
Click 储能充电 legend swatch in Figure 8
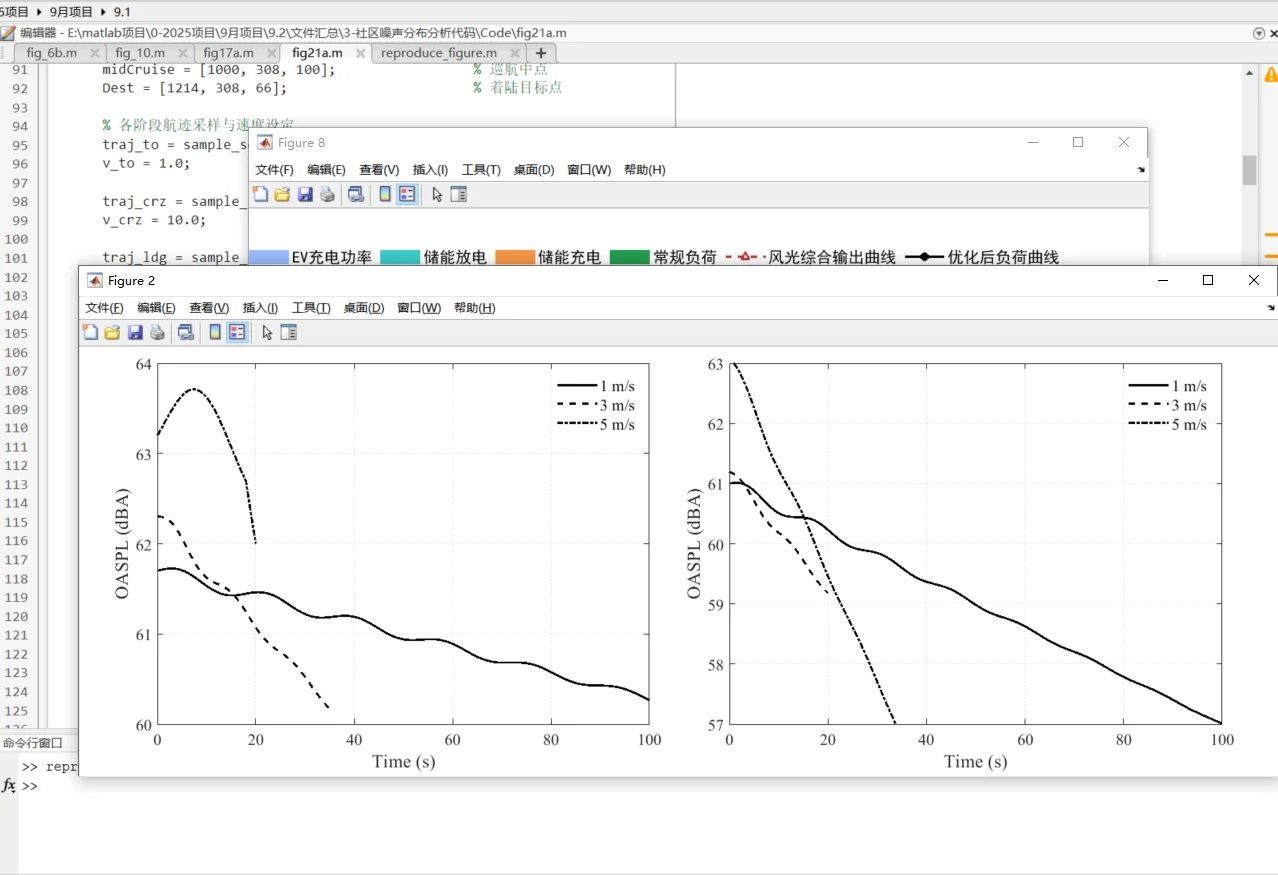[x=514, y=258]
